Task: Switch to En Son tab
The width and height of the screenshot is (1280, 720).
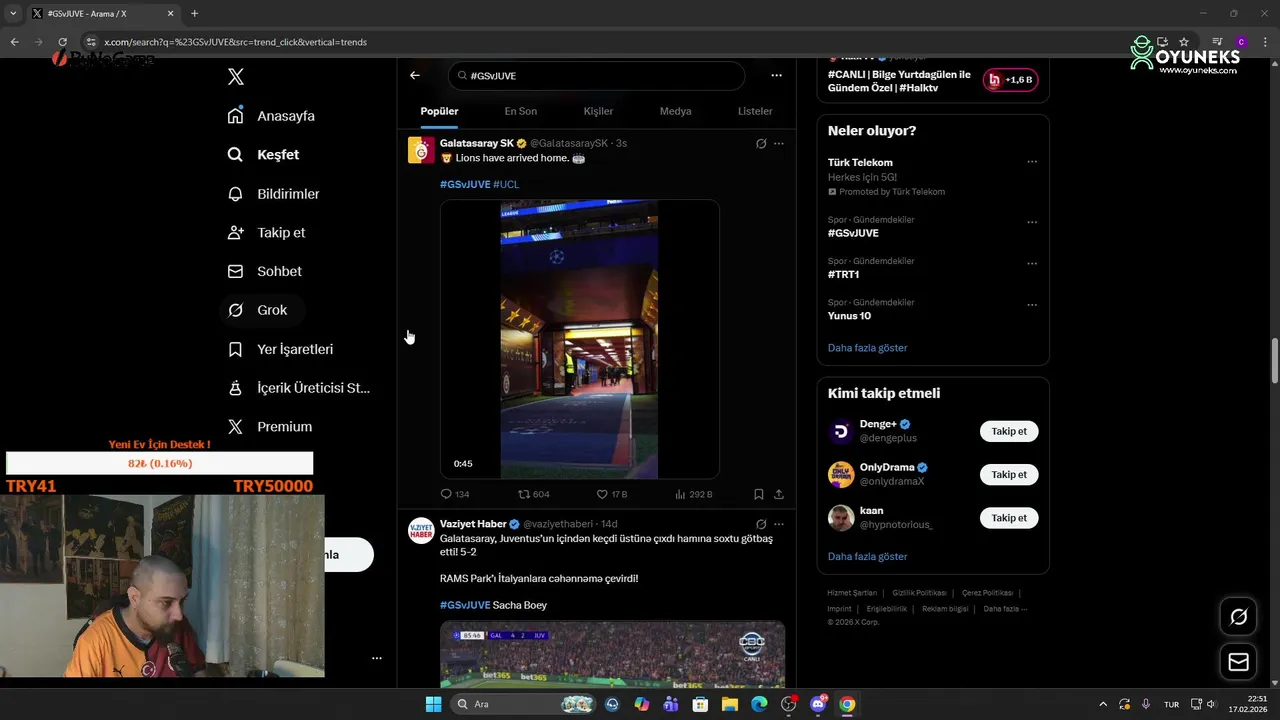Action: pos(520,111)
